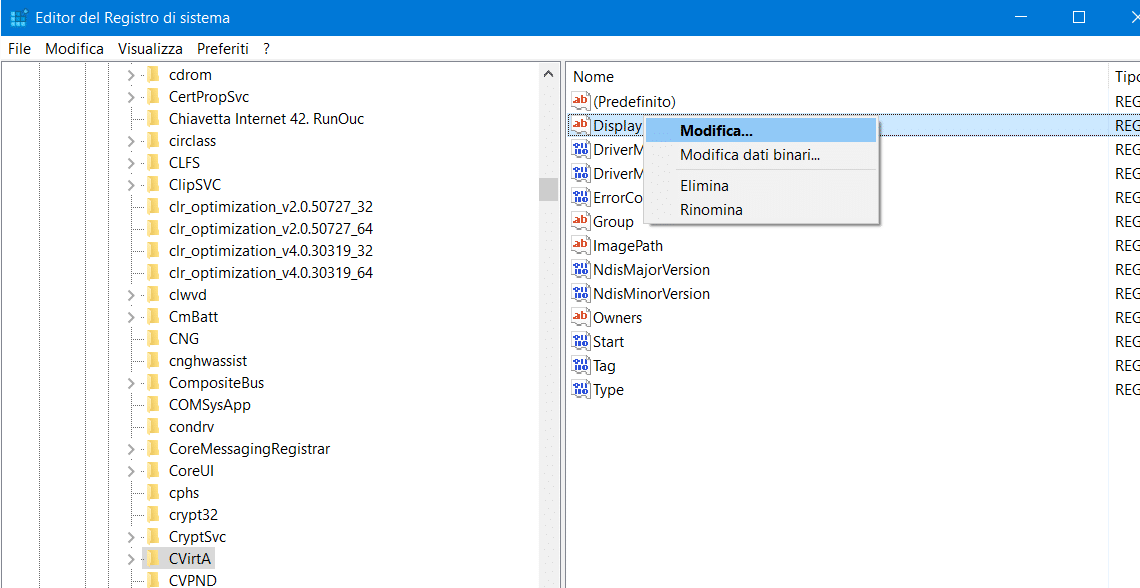Click the CertPropSvc folder icon
The width and height of the screenshot is (1140, 588).
tap(153, 96)
